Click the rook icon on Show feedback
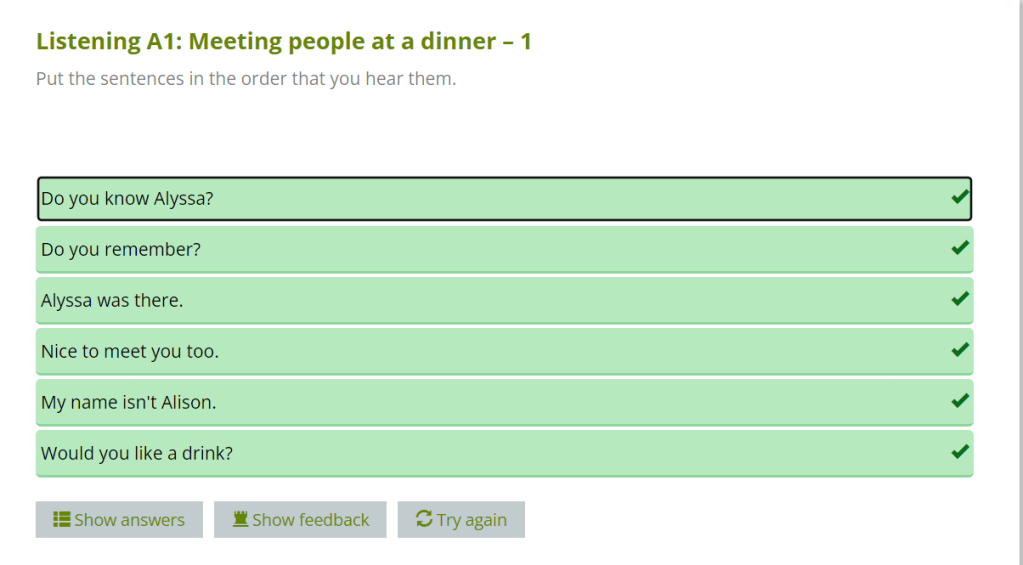 tap(240, 519)
